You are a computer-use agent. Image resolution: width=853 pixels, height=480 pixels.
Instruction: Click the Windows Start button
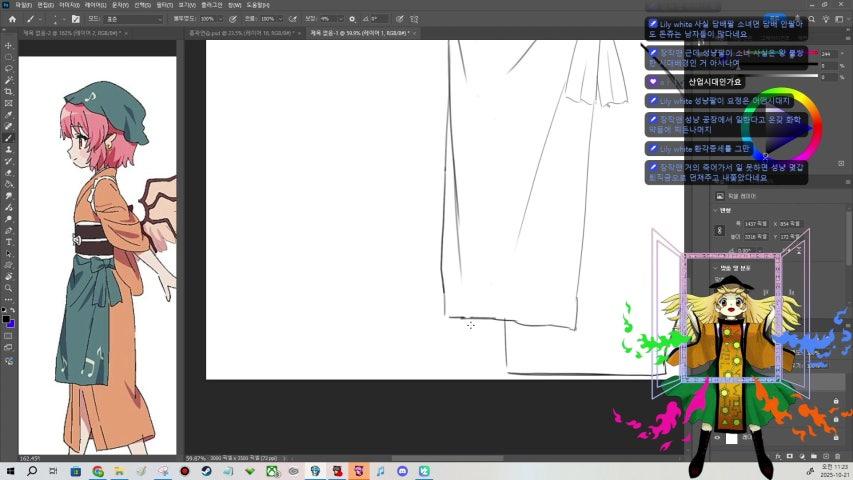[x=10, y=471]
